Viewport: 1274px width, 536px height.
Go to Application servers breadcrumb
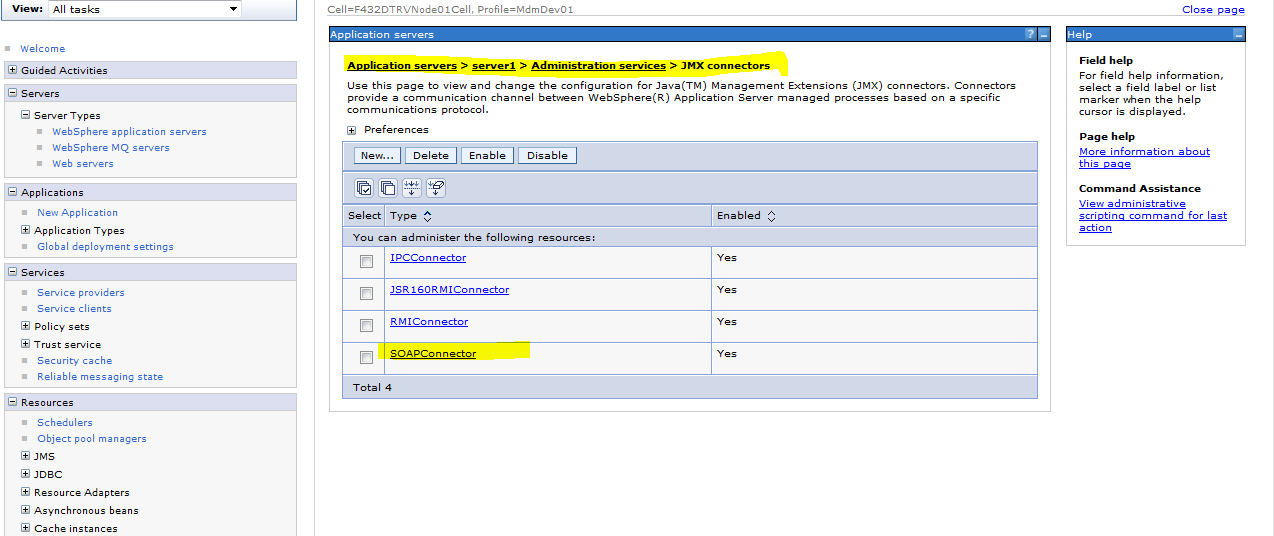click(402, 65)
